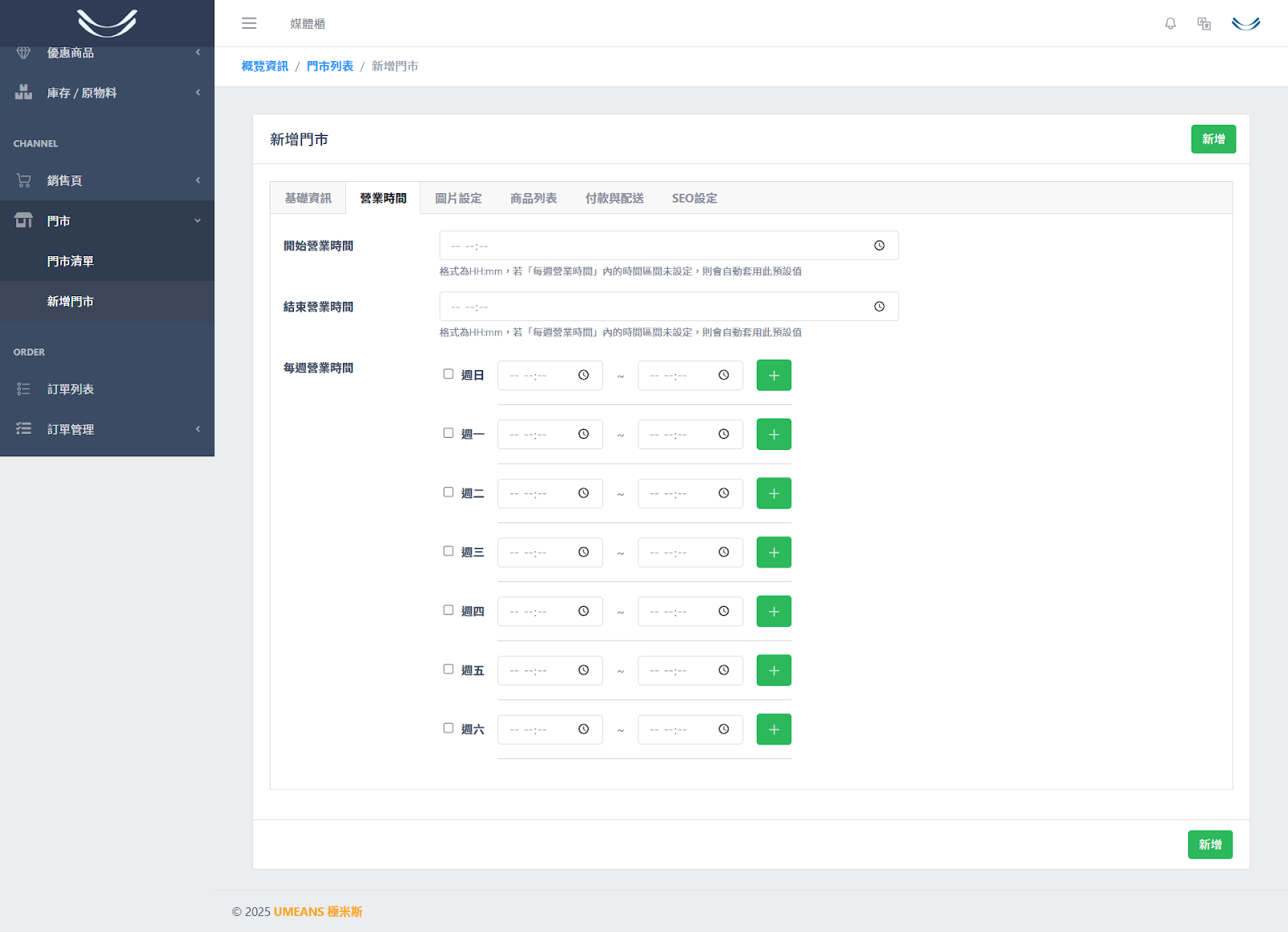Select the 營業時間 tab
1288x932 pixels.
click(x=383, y=198)
